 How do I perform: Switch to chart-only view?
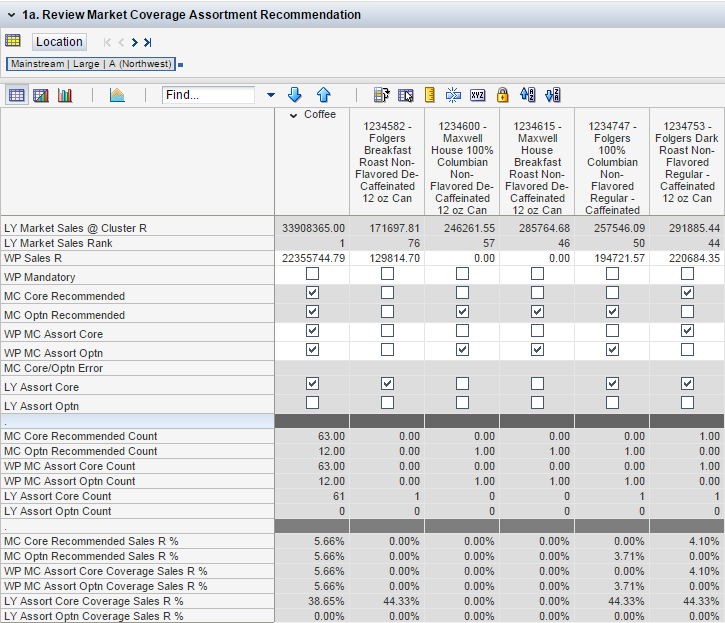[x=65, y=95]
